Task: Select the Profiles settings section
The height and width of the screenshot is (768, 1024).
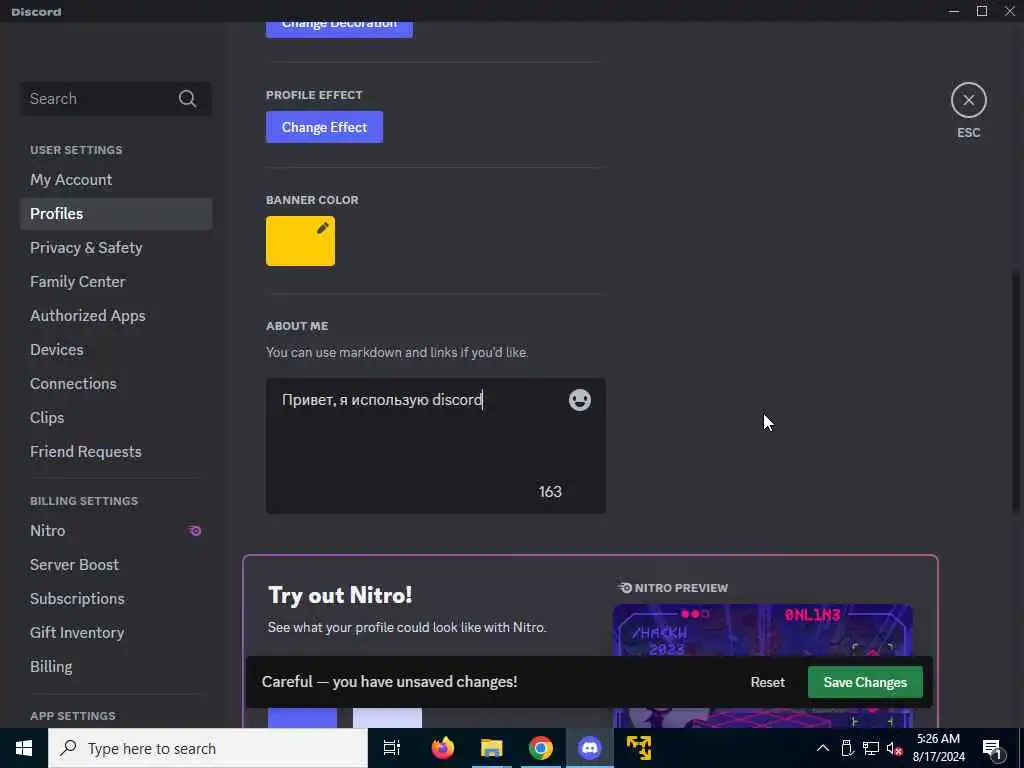Action: click(116, 214)
